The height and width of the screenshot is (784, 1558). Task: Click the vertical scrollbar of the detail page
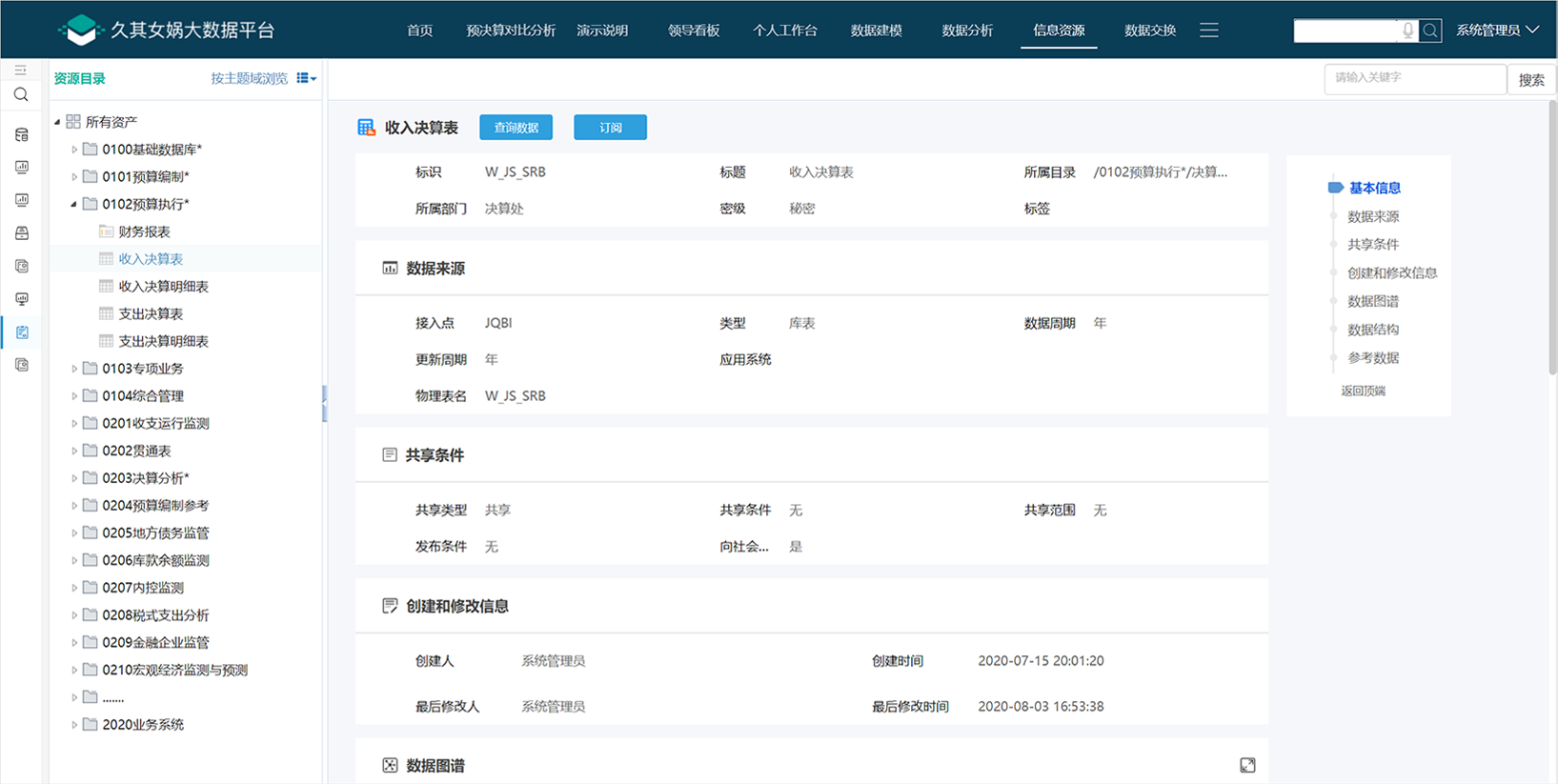(x=1552, y=238)
